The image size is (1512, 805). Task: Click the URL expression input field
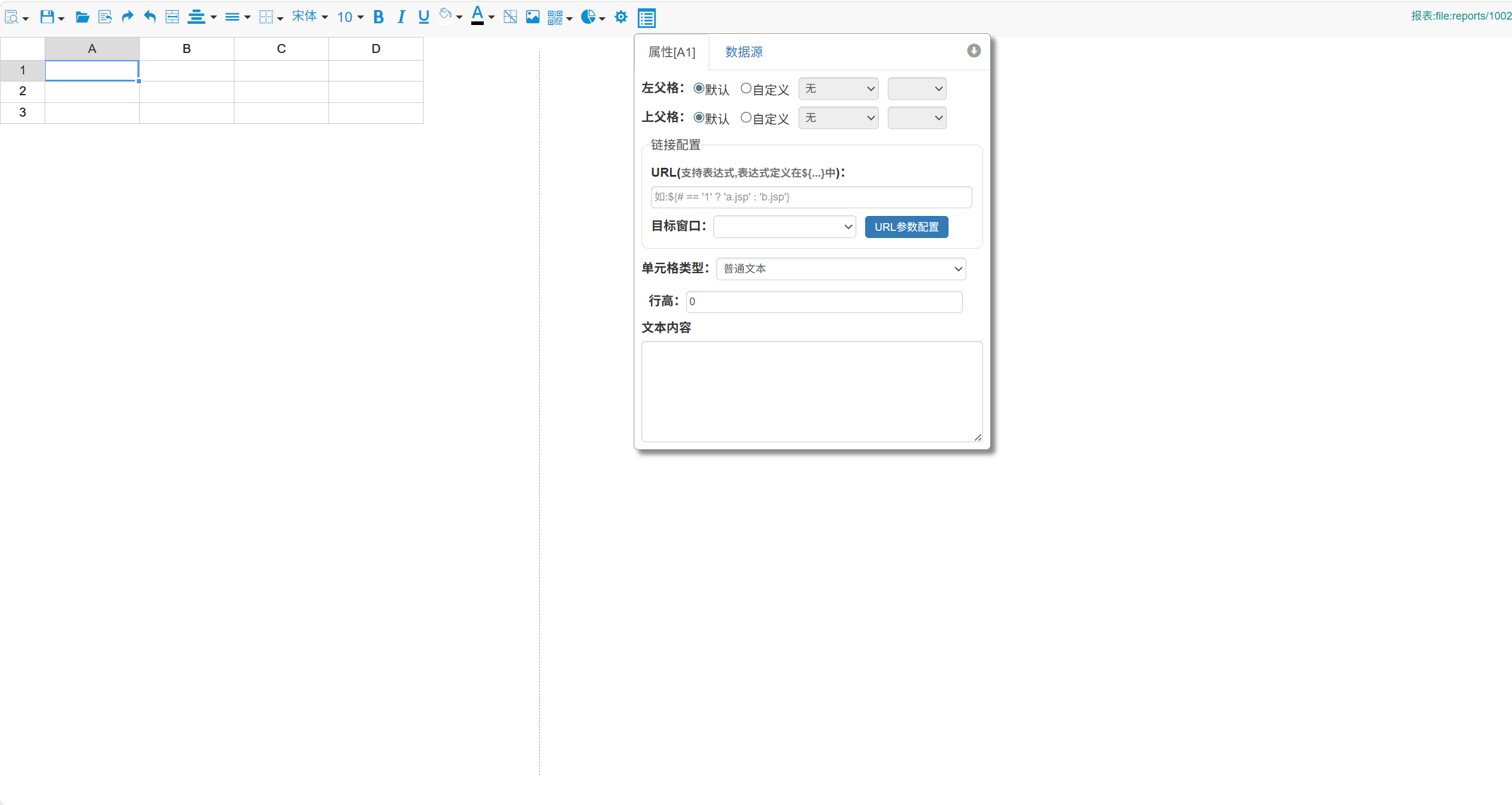812,197
